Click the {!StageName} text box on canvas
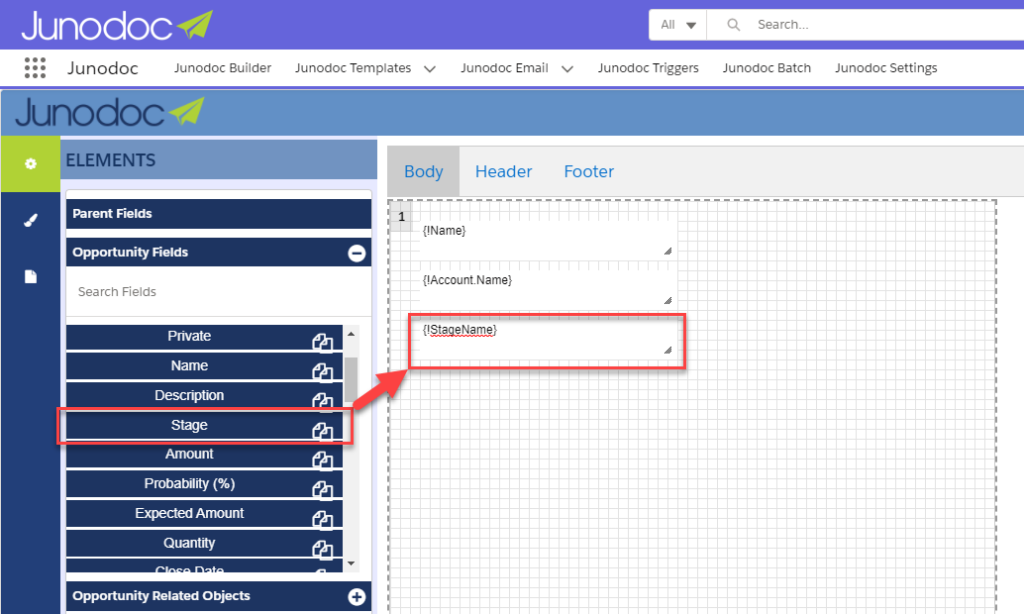 547,339
